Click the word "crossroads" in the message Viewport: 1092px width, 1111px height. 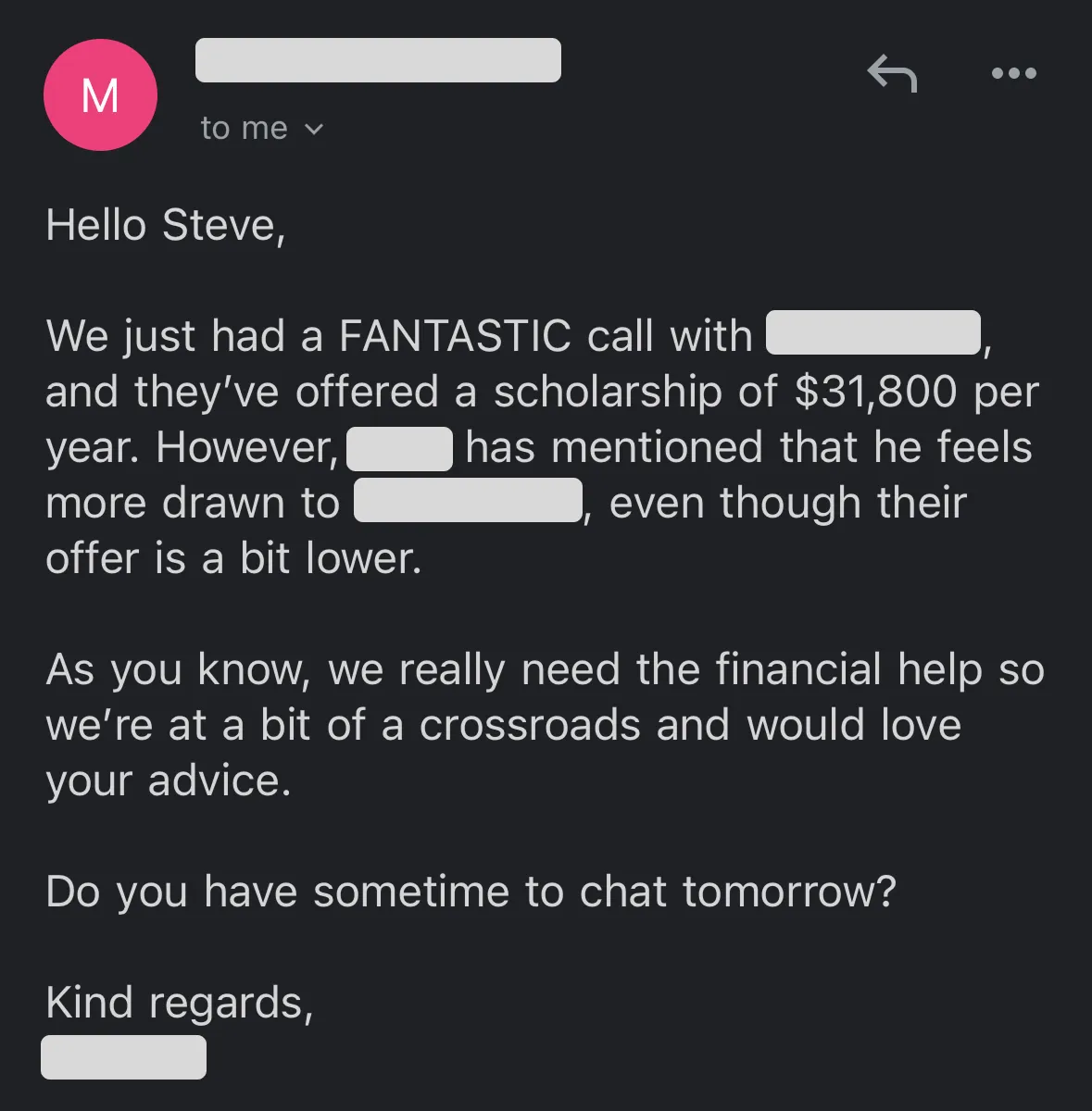coord(530,725)
